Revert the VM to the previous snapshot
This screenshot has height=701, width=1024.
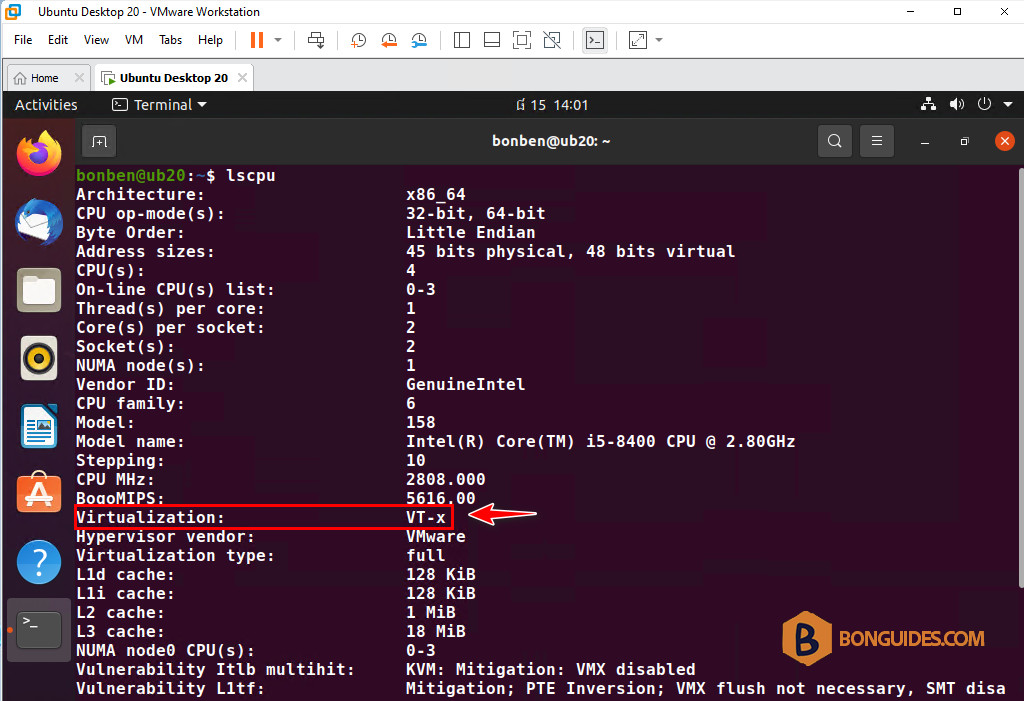click(389, 41)
